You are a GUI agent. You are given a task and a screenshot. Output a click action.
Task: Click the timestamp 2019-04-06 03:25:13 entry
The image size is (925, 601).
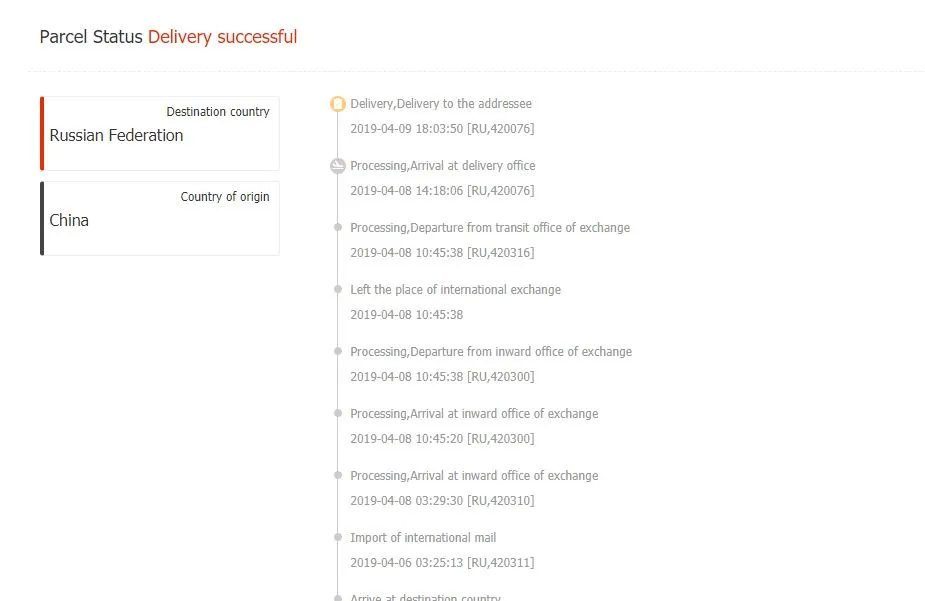tap(442, 563)
